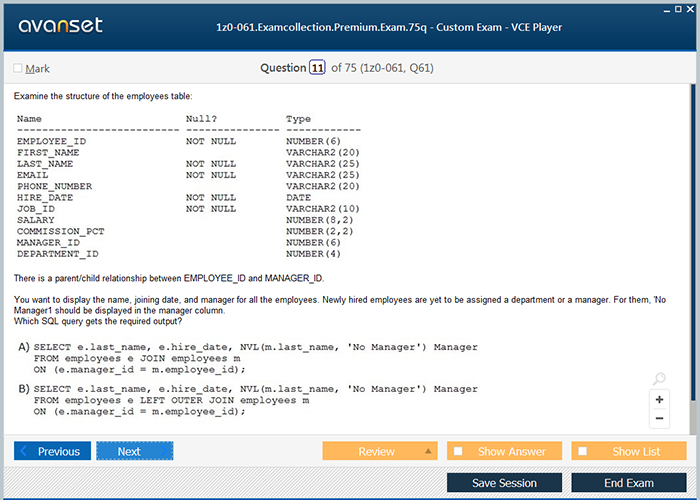Advance with the Next button
This screenshot has width=700, height=500.
134,451
